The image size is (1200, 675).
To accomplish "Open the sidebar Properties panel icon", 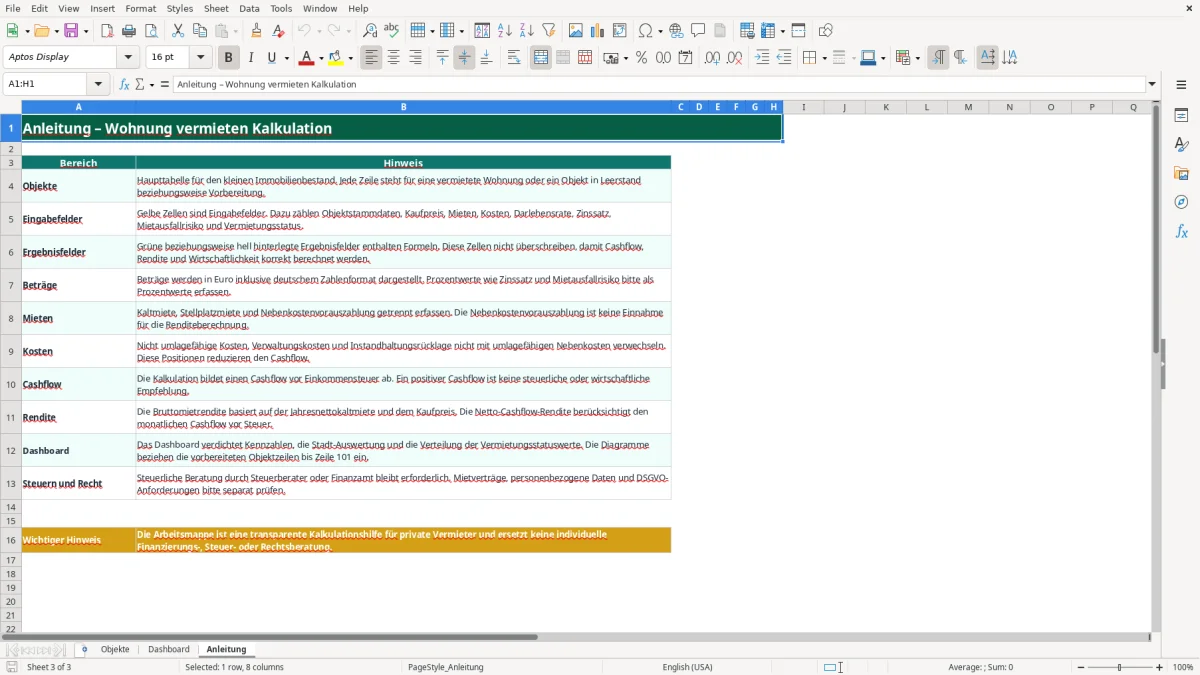I will click(x=1181, y=116).
